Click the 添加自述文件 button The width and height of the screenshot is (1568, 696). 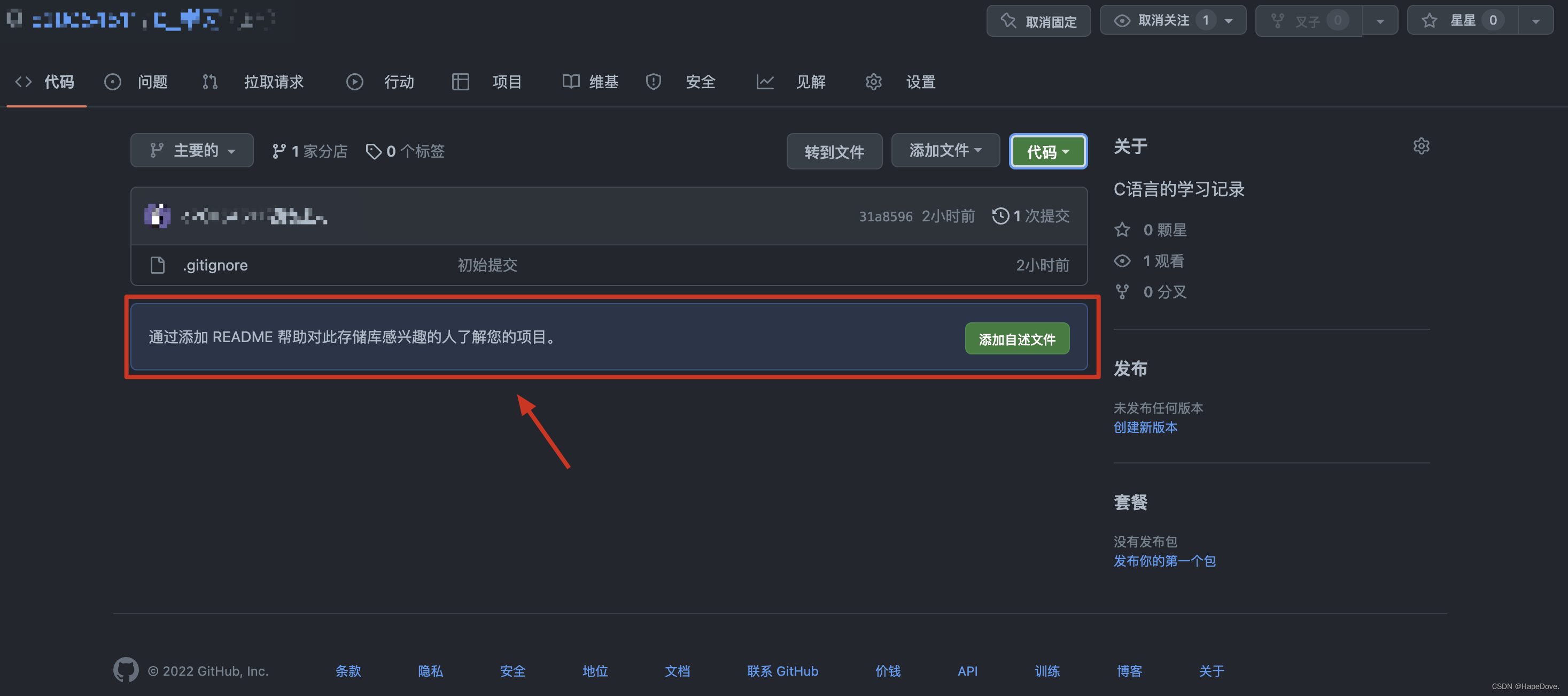[1016, 338]
